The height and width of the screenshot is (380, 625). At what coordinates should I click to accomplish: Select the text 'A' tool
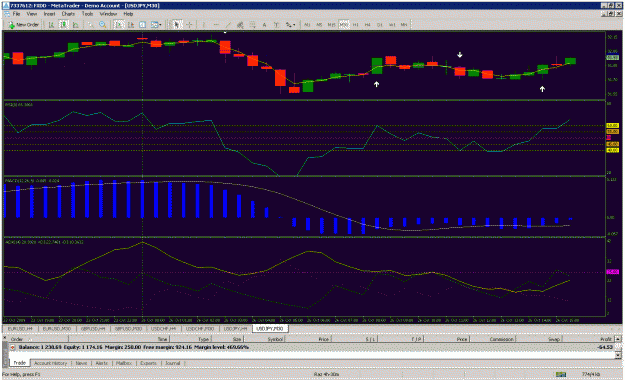[x=264, y=25]
